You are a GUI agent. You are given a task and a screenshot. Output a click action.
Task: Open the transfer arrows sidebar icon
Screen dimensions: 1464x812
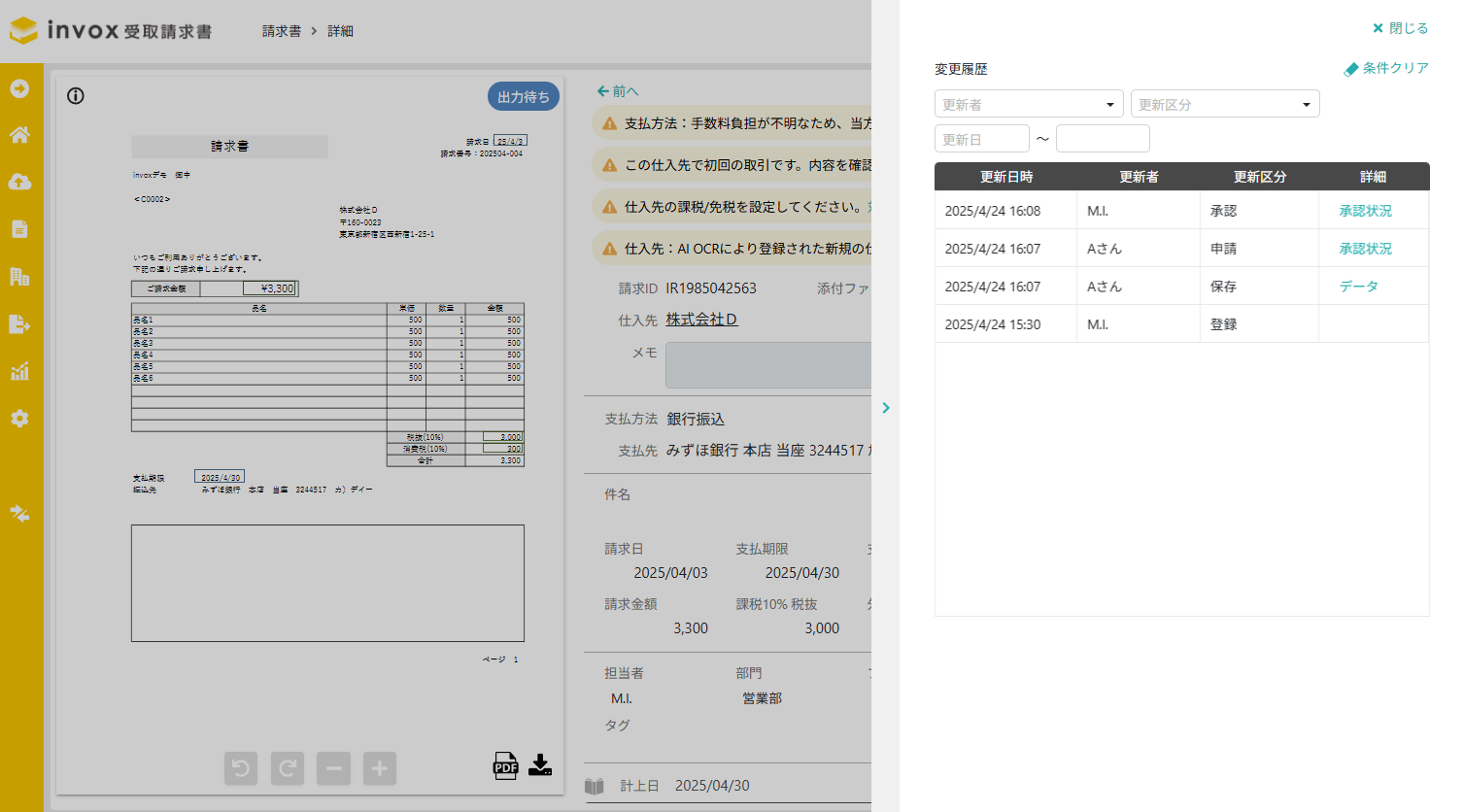pos(19,513)
